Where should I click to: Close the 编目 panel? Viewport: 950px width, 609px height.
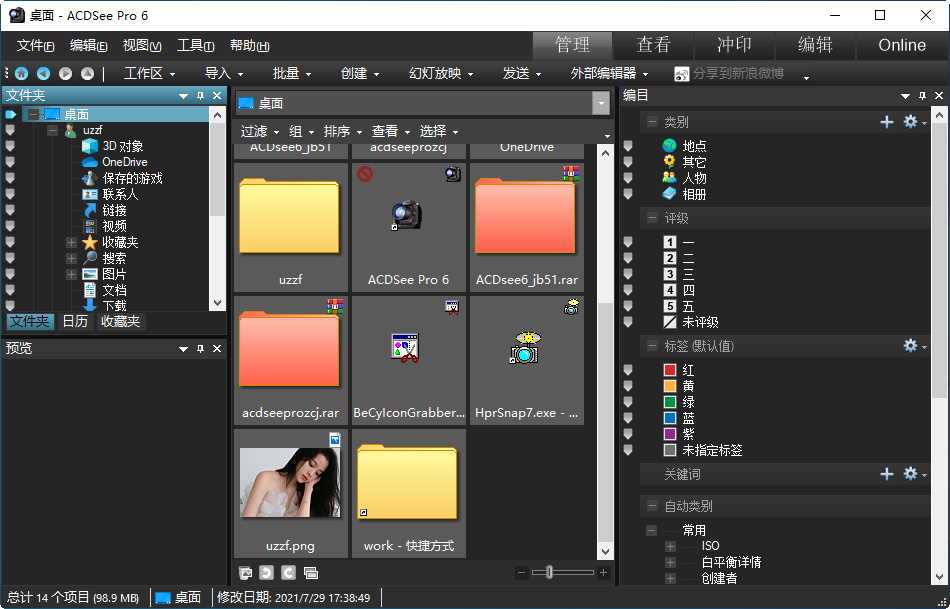point(939,96)
